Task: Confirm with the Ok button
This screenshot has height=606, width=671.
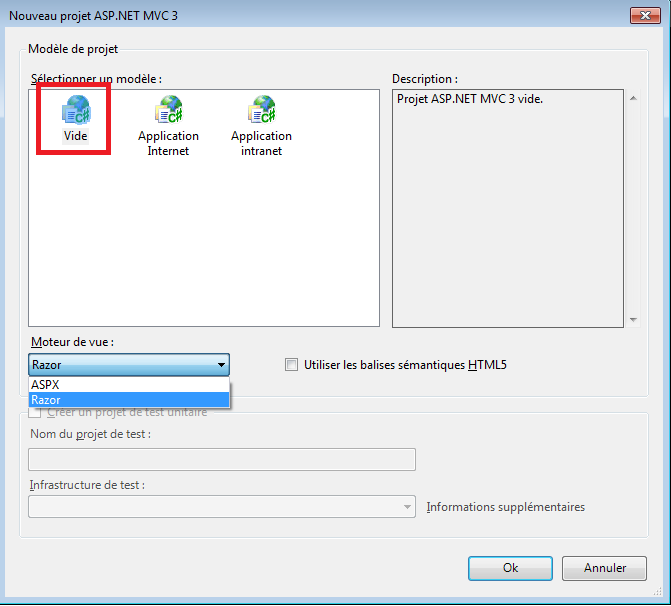Action: point(510,568)
